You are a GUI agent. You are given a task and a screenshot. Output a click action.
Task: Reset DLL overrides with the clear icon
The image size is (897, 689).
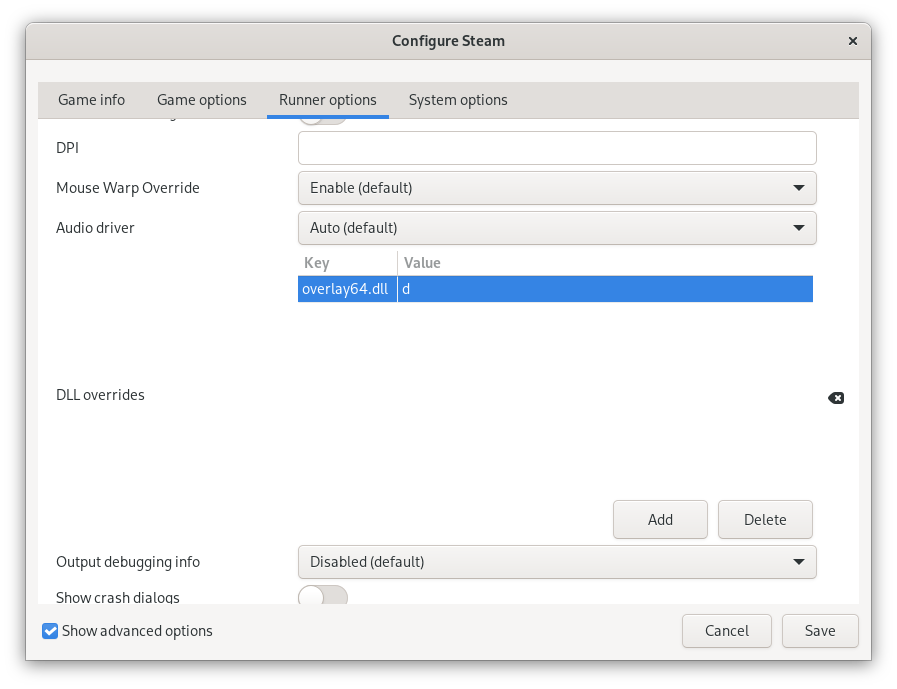pyautogui.click(x=836, y=398)
